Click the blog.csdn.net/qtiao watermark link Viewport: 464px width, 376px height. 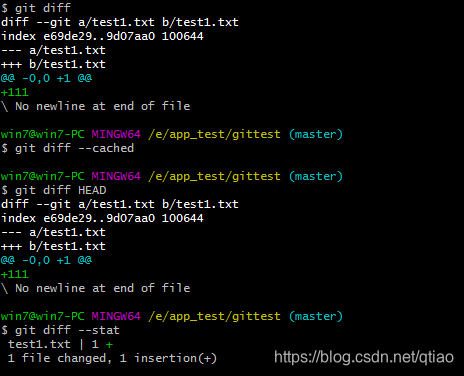tap(364, 357)
